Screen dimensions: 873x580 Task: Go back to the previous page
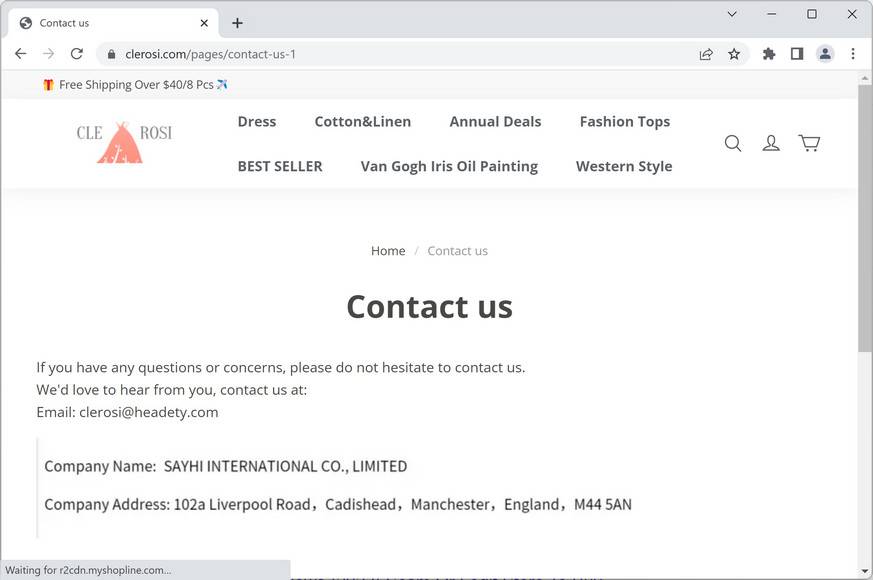(x=21, y=54)
